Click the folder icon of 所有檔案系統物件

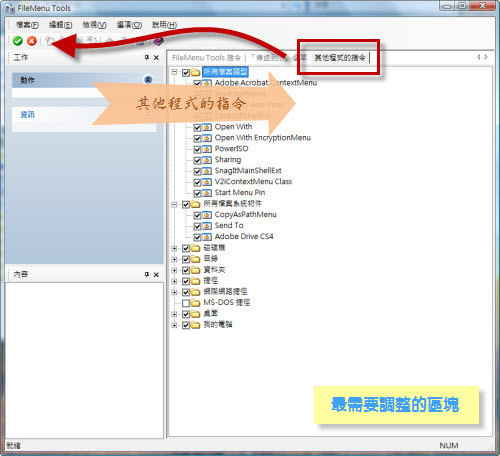coord(196,204)
